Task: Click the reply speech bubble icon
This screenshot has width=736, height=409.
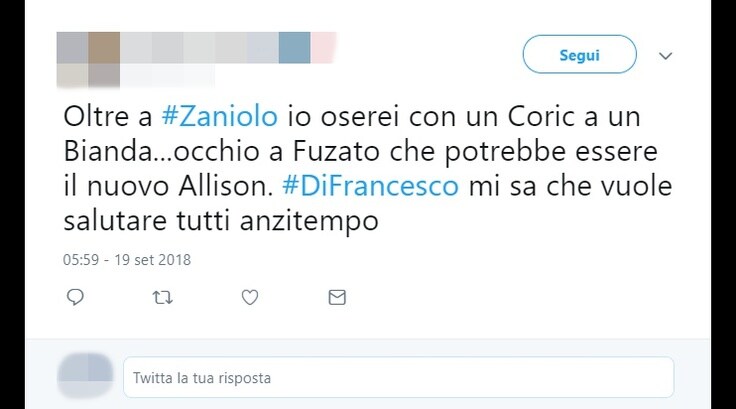Action: [x=75, y=297]
